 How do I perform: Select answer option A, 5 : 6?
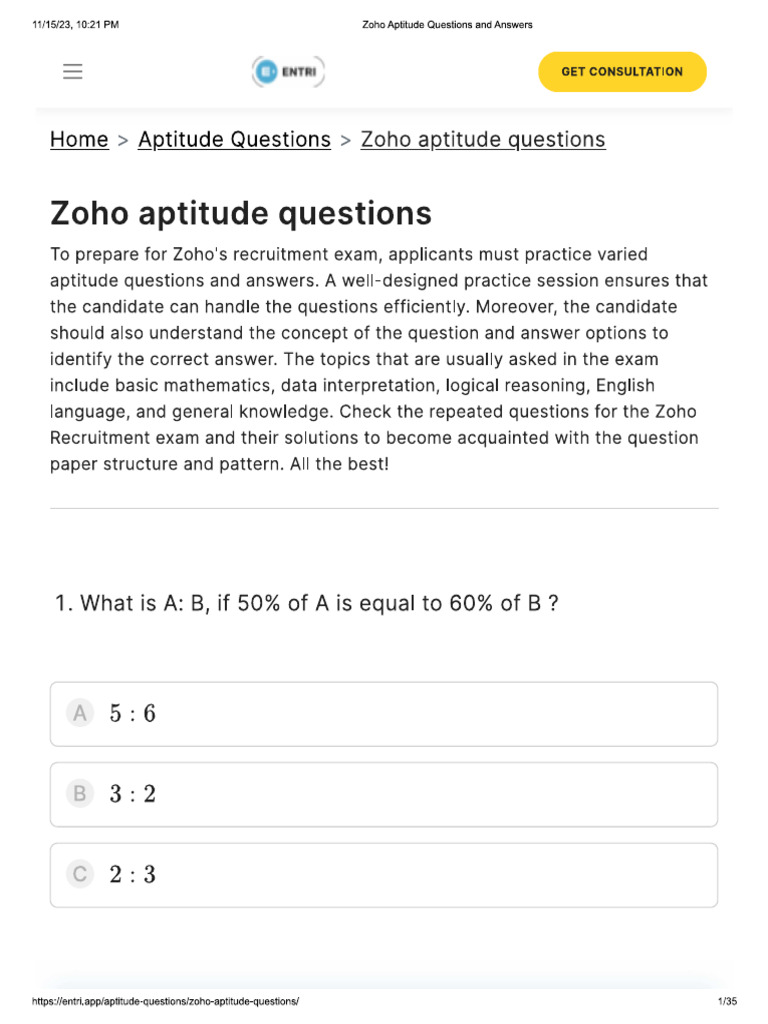click(x=384, y=714)
